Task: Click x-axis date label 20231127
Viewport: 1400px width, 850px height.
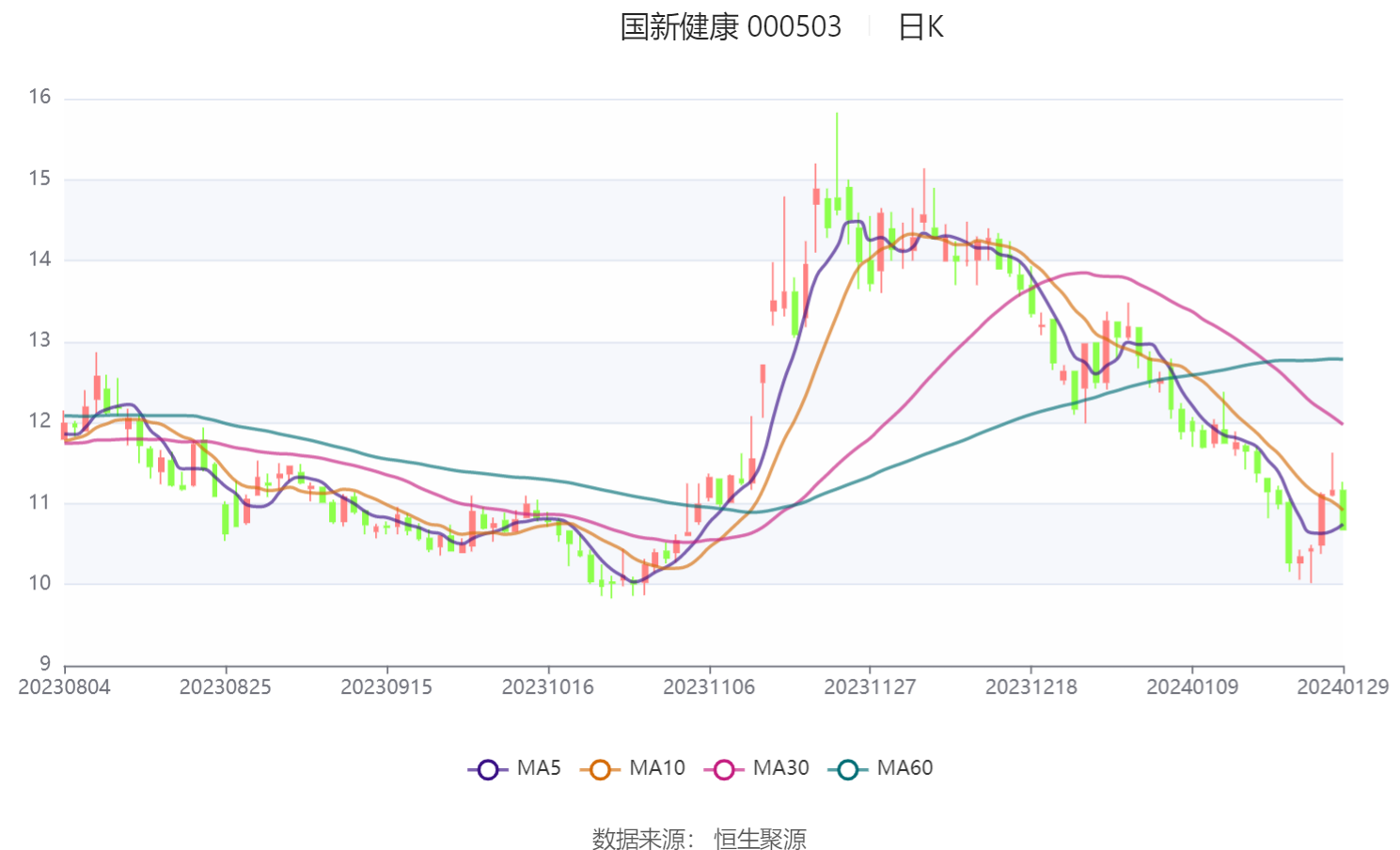Action: [x=870, y=687]
